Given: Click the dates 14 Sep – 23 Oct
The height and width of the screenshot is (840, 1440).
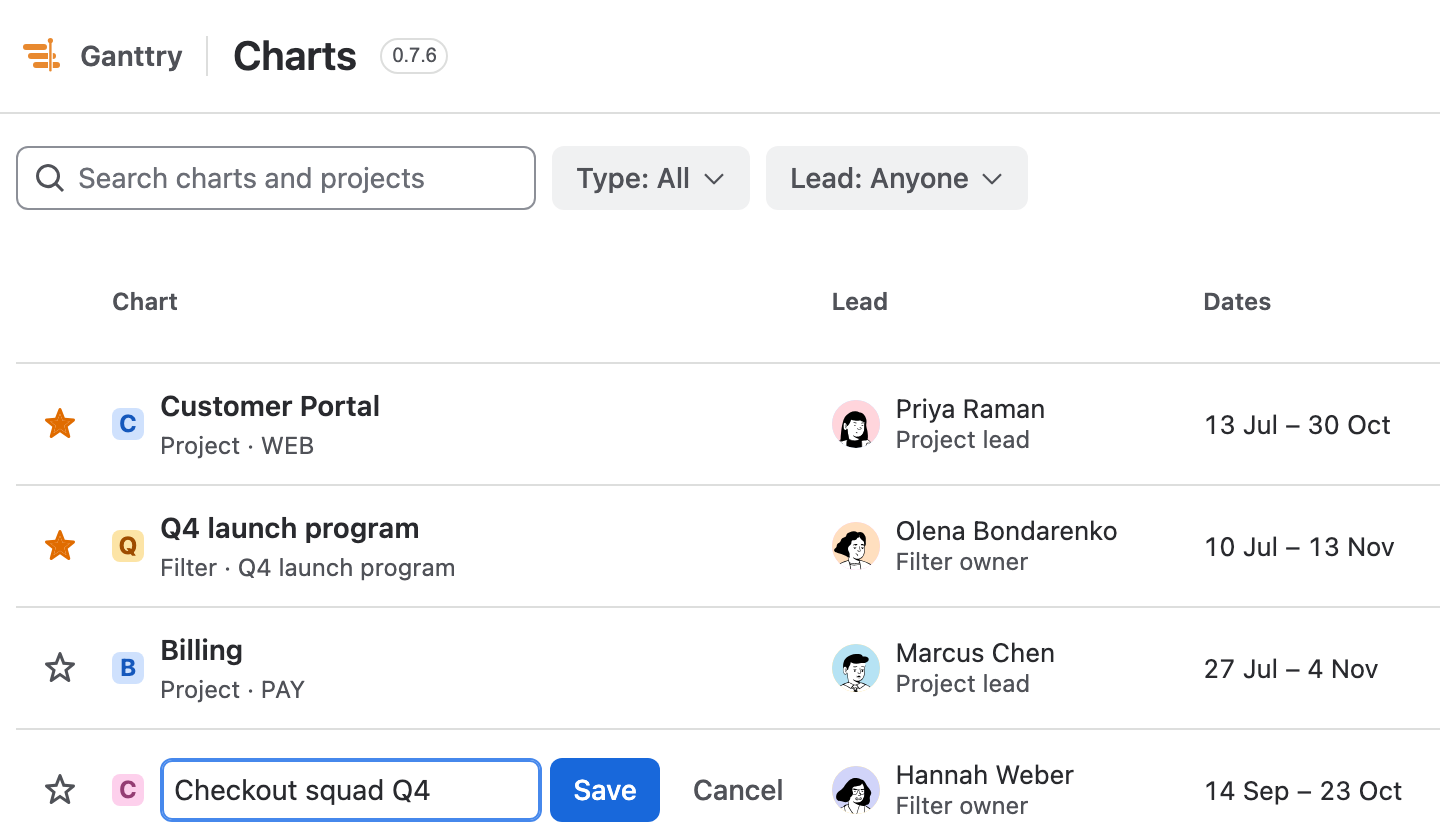Looking at the screenshot, I should (1303, 791).
